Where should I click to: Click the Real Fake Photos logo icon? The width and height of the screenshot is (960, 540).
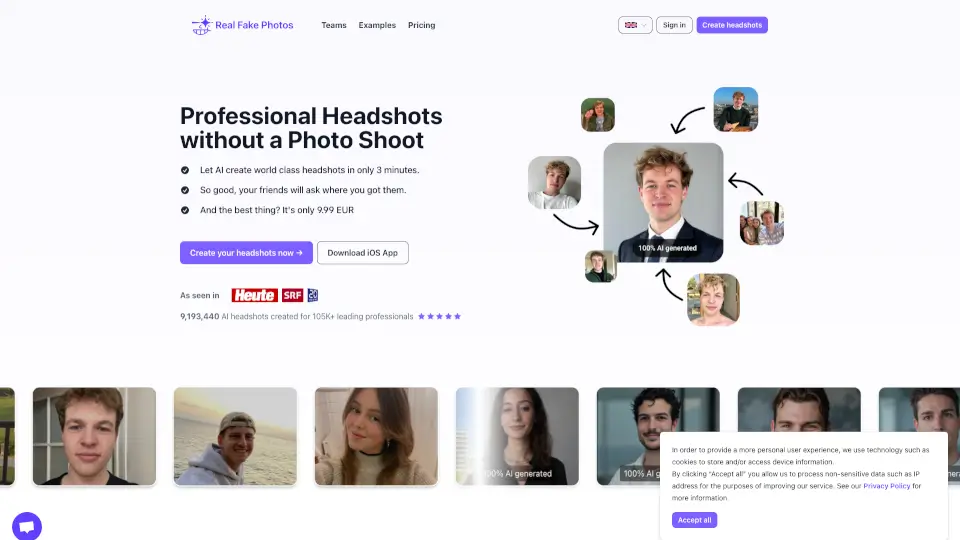tap(202, 25)
